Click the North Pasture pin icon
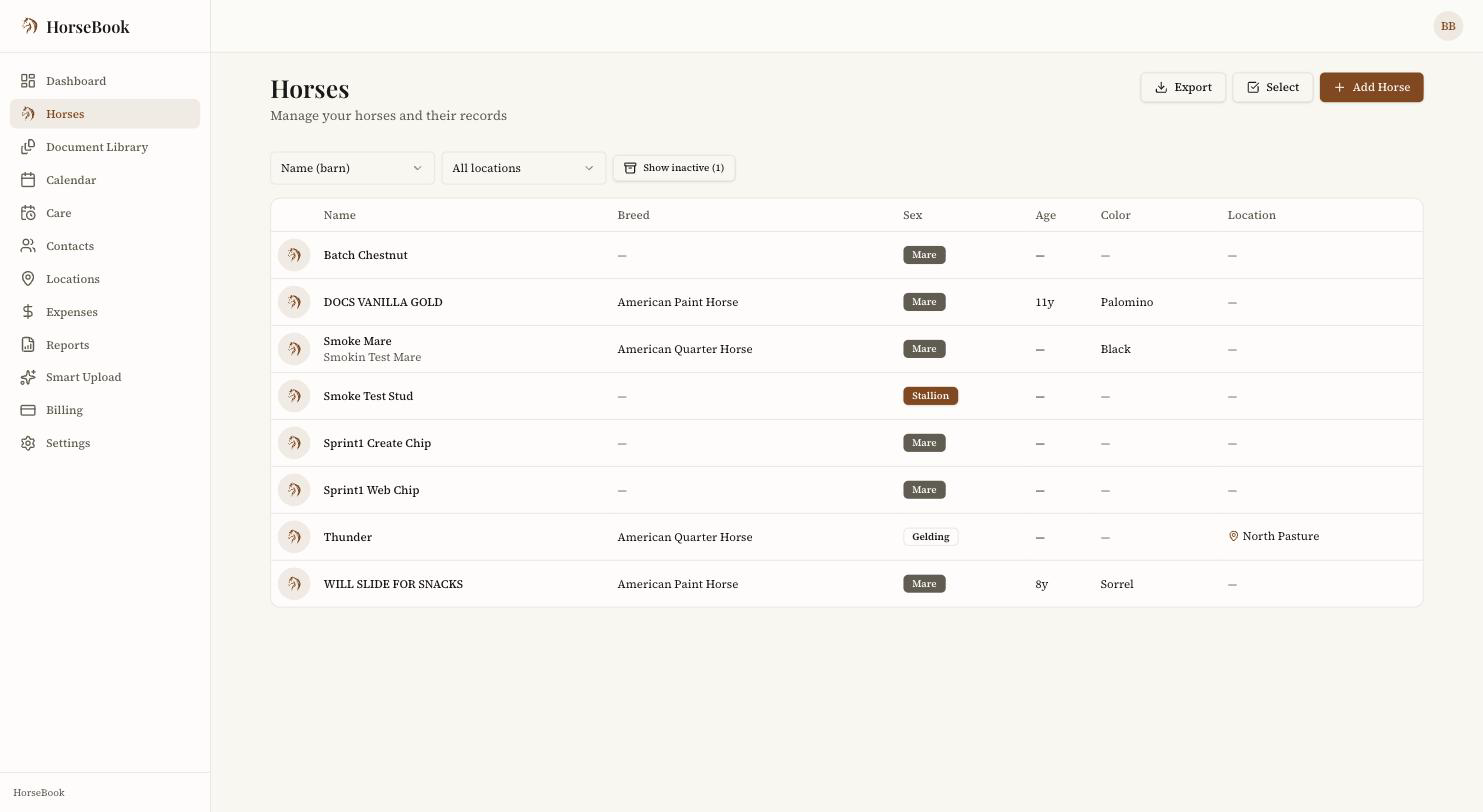The height and width of the screenshot is (812, 1483). point(1233,536)
